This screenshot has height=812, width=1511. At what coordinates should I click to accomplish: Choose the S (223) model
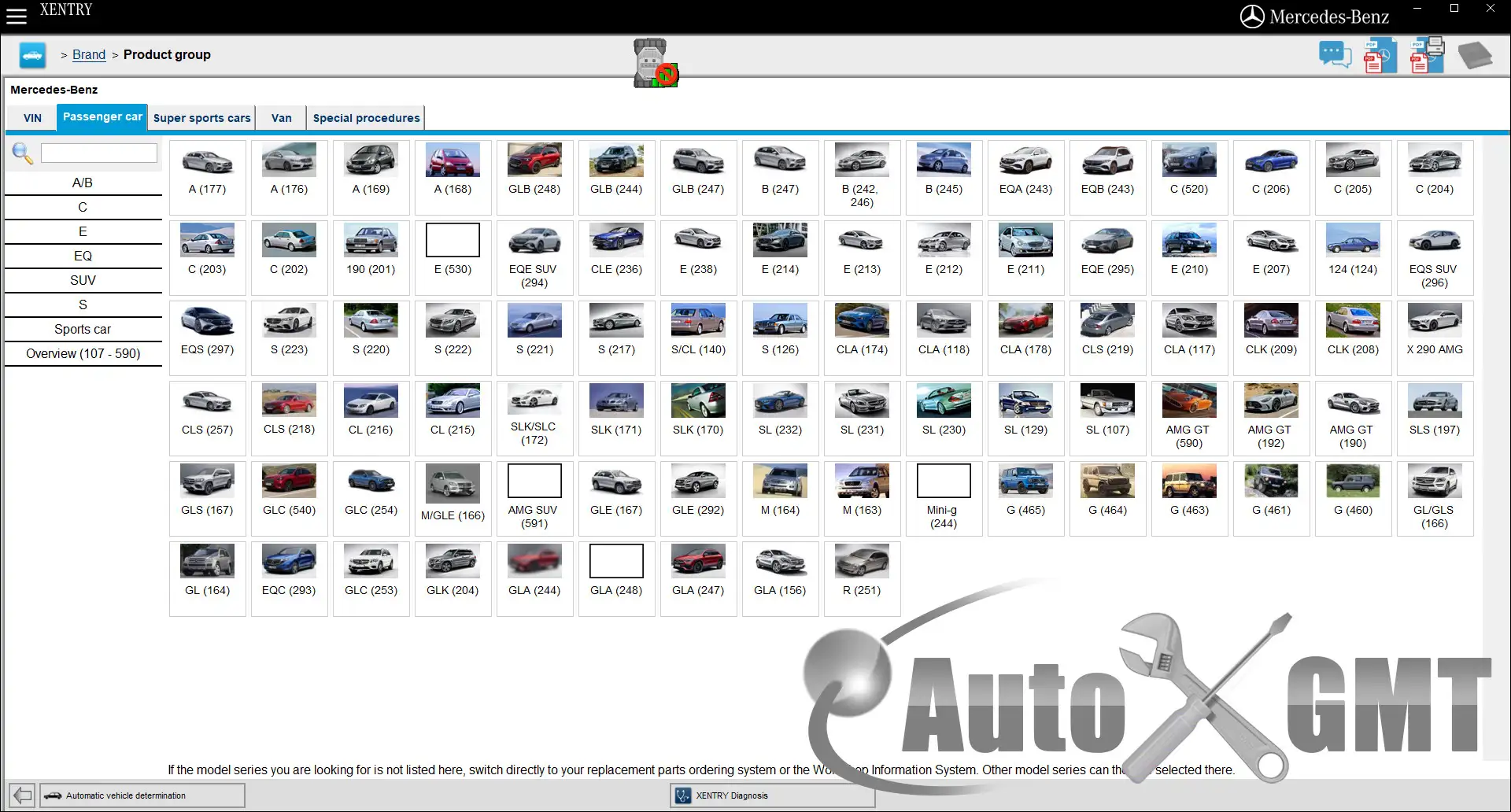pyautogui.click(x=290, y=338)
